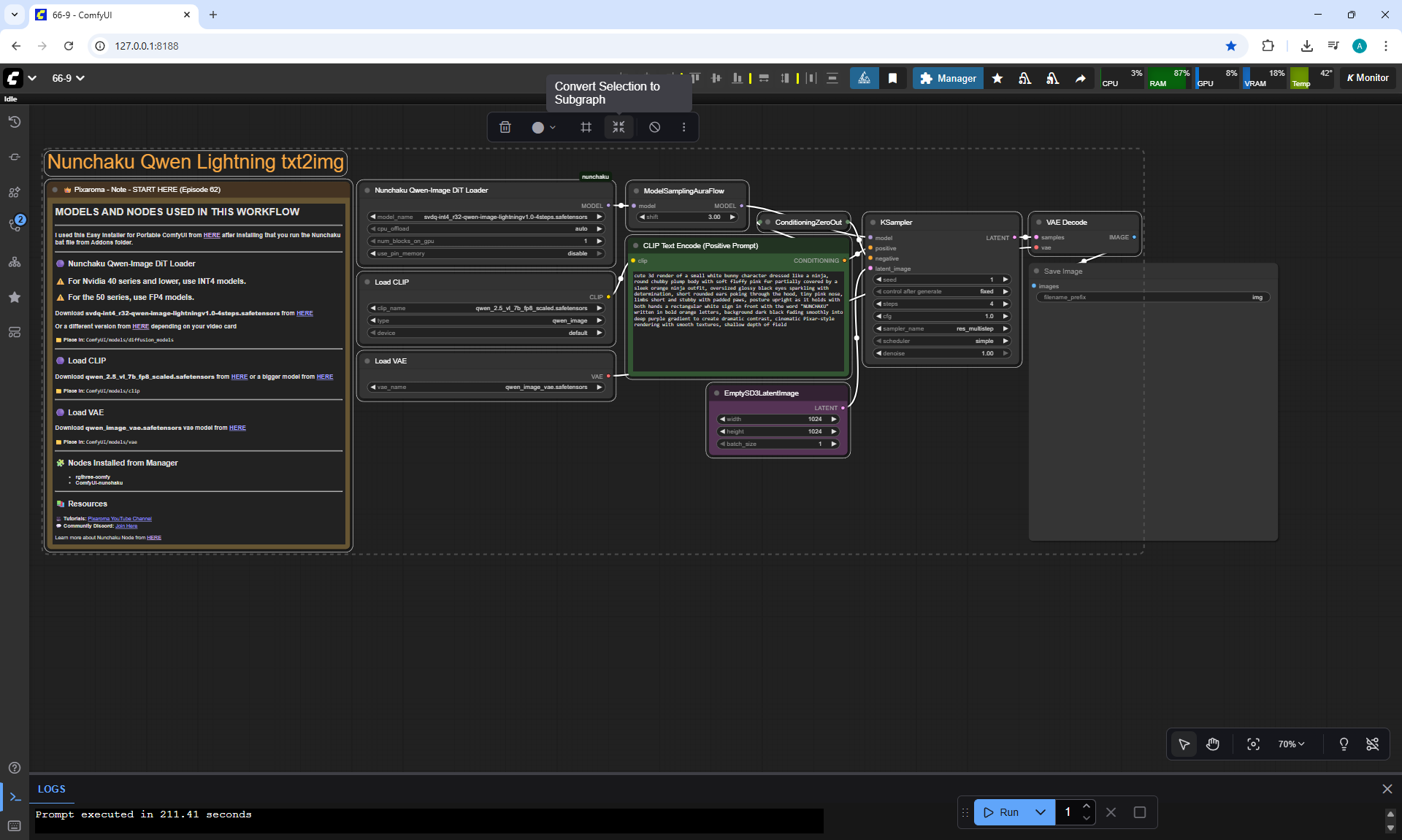This screenshot has width=1402, height=840.
Task: Open the 70% zoom level dropdown
Action: [x=1290, y=744]
